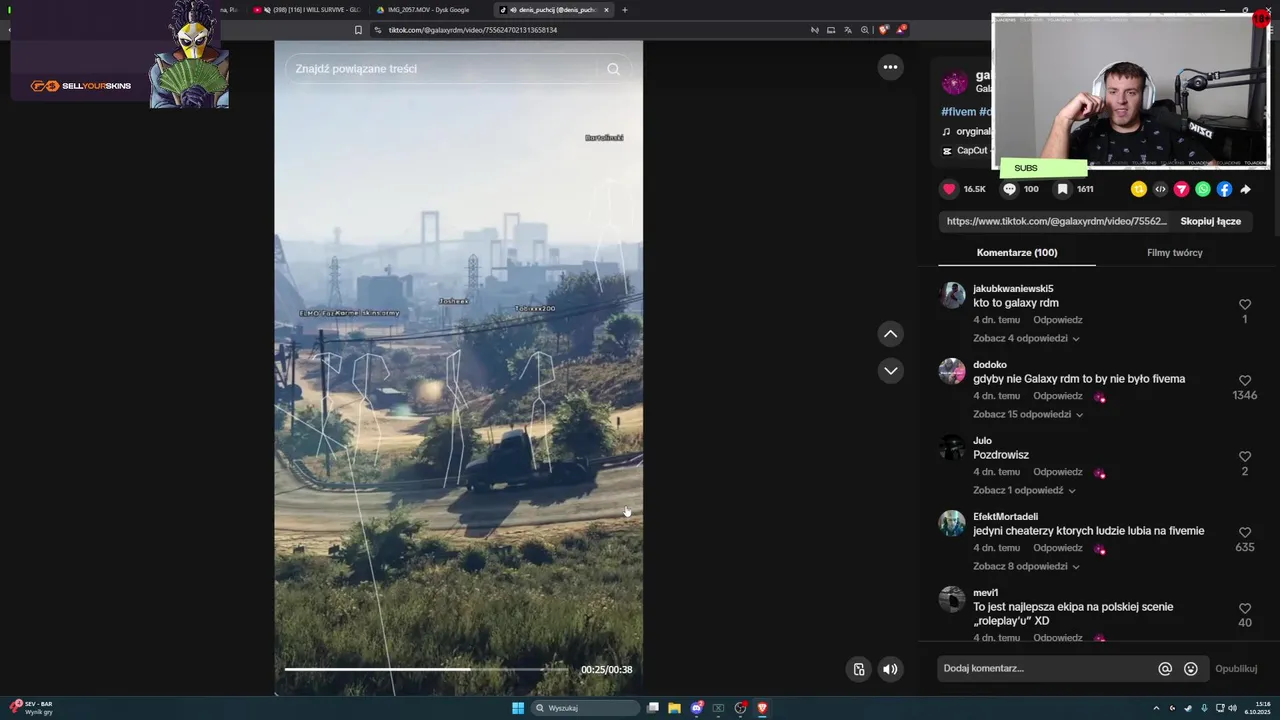
Task: Go to next video with down arrow
Action: point(890,371)
